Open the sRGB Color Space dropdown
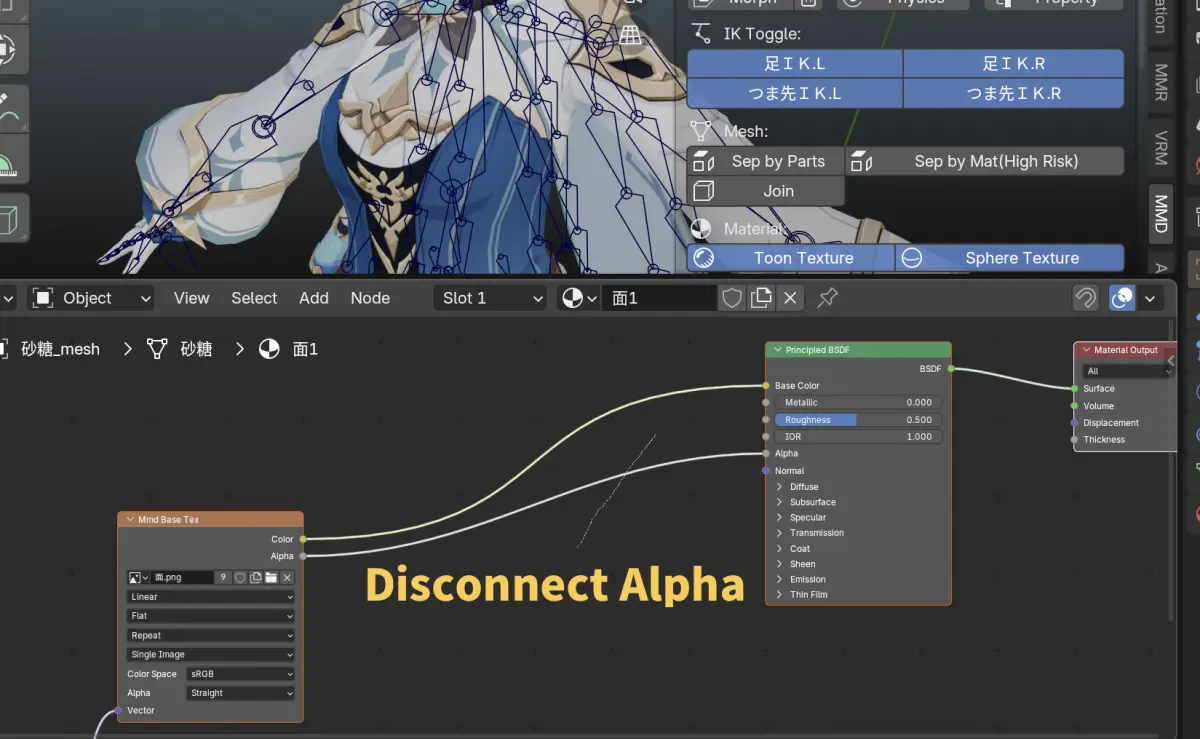This screenshot has width=1200, height=739. point(241,674)
